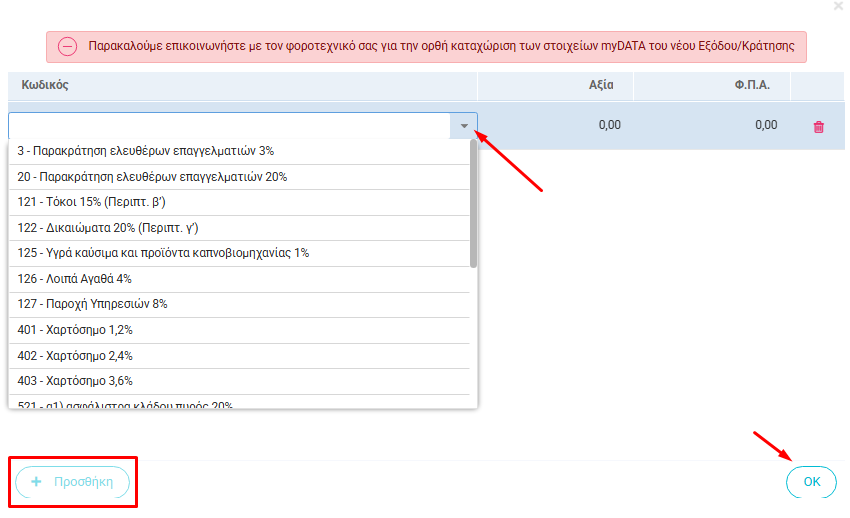The width and height of the screenshot is (850, 518).
Task: Confirm with the OK button
Action: (812, 482)
